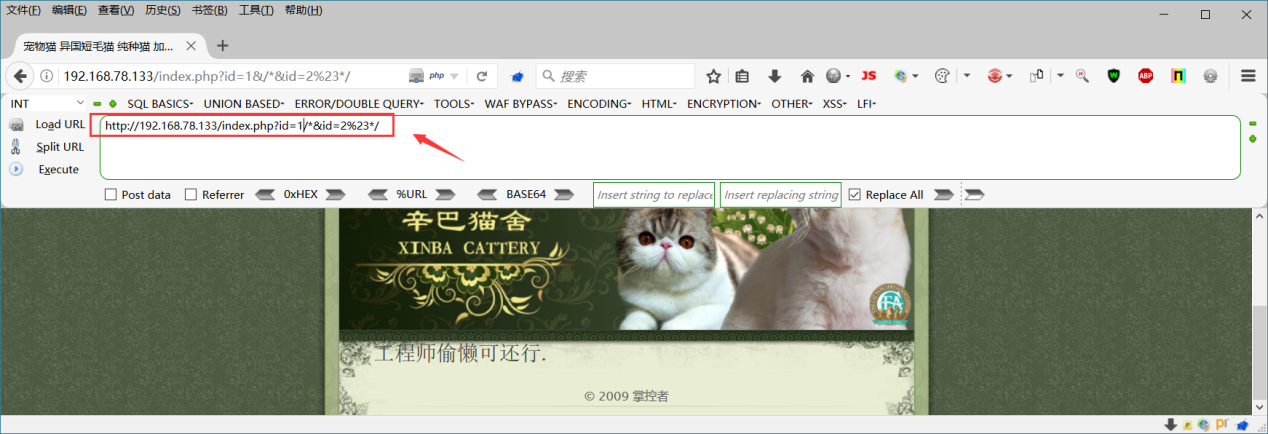The height and width of the screenshot is (434, 1268).
Task: Expand the SQL BASICS menu
Action: pyautogui.click(x=160, y=103)
